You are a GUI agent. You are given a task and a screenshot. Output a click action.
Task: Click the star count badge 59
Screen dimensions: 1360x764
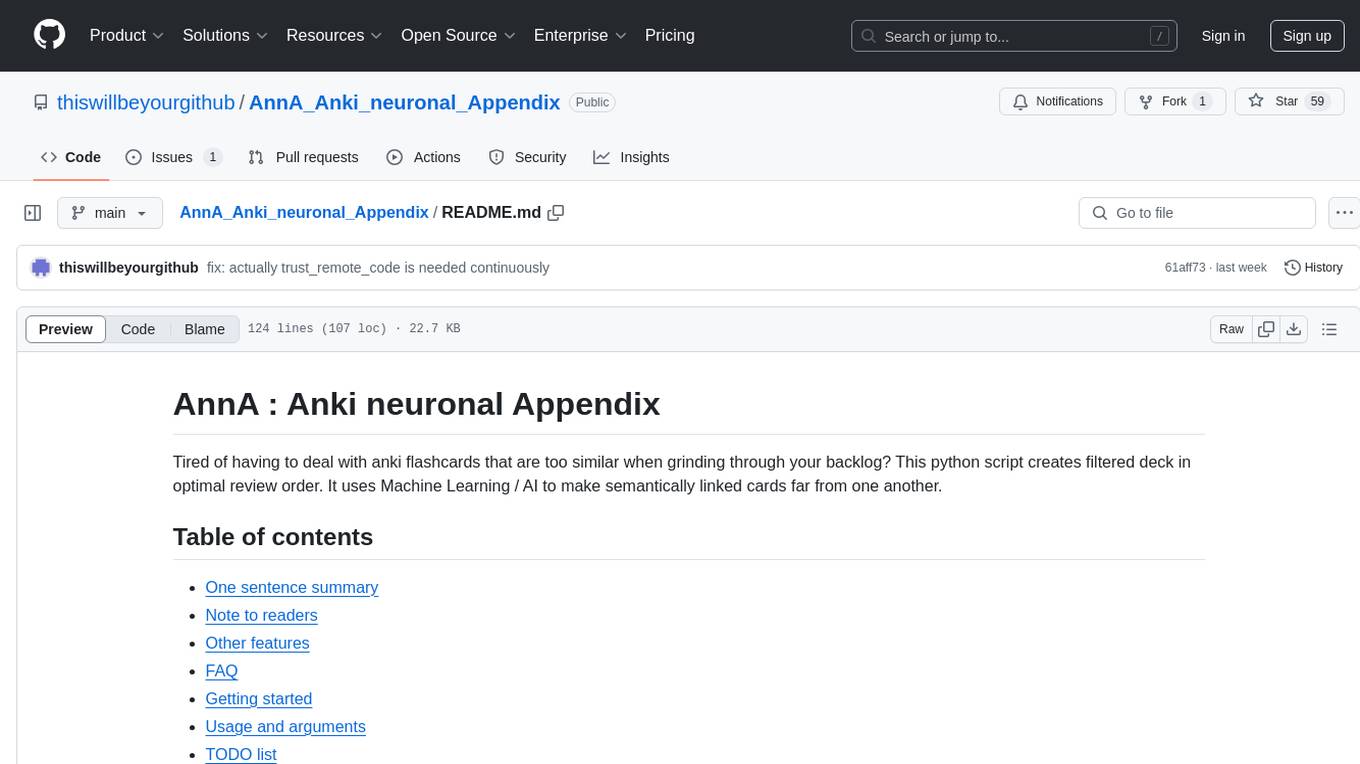point(1318,101)
